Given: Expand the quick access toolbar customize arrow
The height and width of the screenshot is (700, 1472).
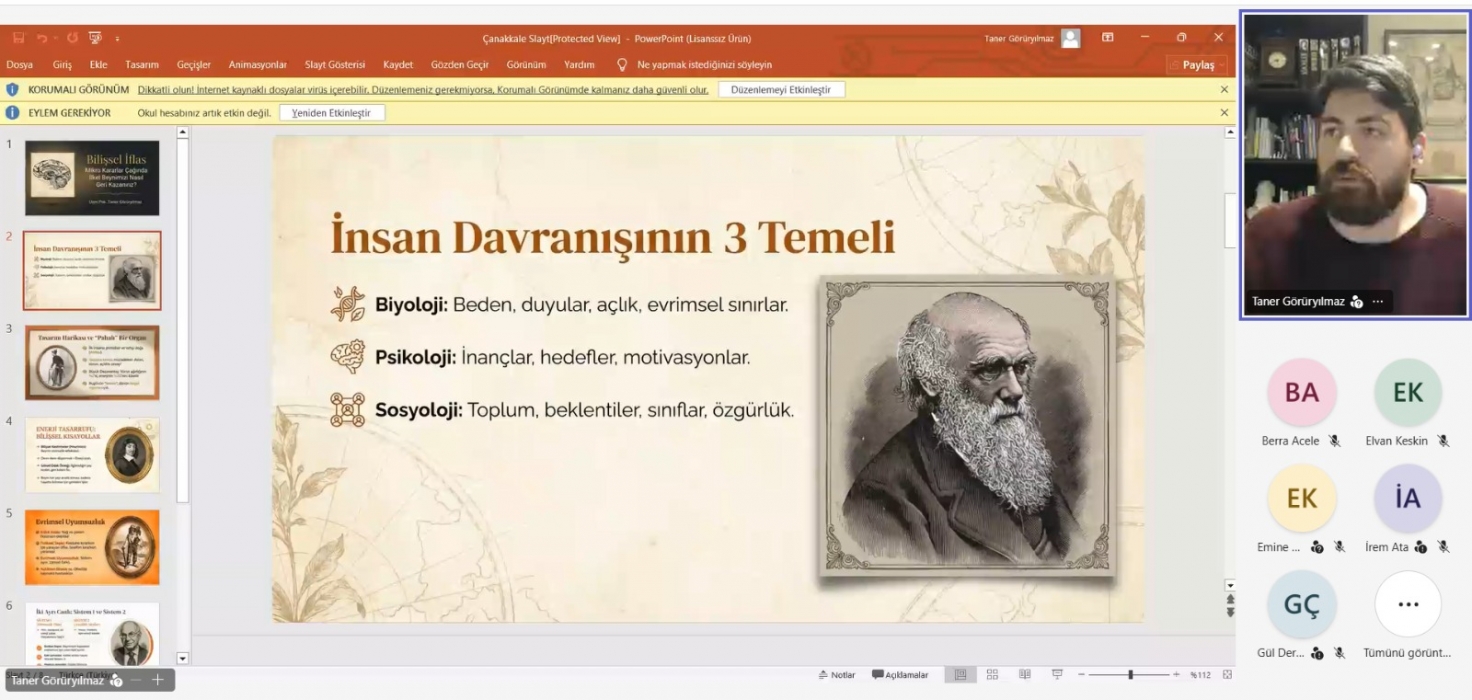Looking at the screenshot, I should click(x=117, y=38).
